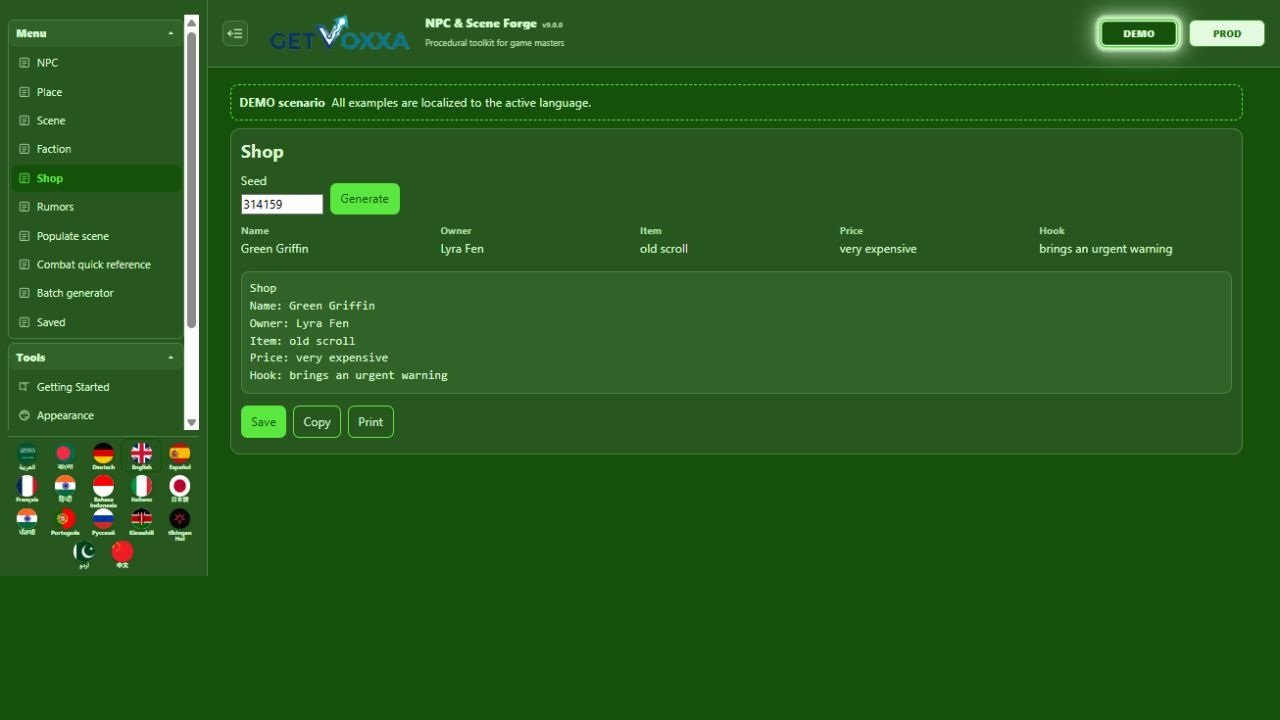
Task: Click item value 'old scroll'
Action: coord(664,249)
